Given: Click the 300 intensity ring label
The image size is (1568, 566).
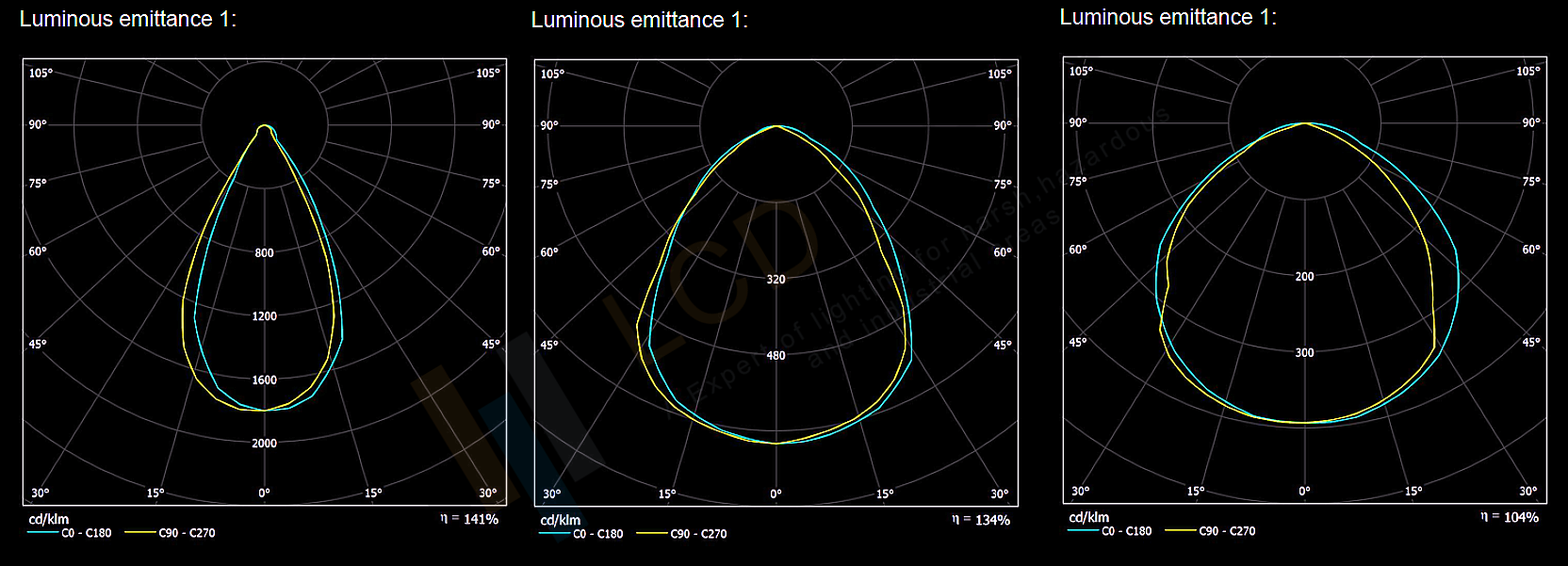Looking at the screenshot, I should tap(1304, 353).
